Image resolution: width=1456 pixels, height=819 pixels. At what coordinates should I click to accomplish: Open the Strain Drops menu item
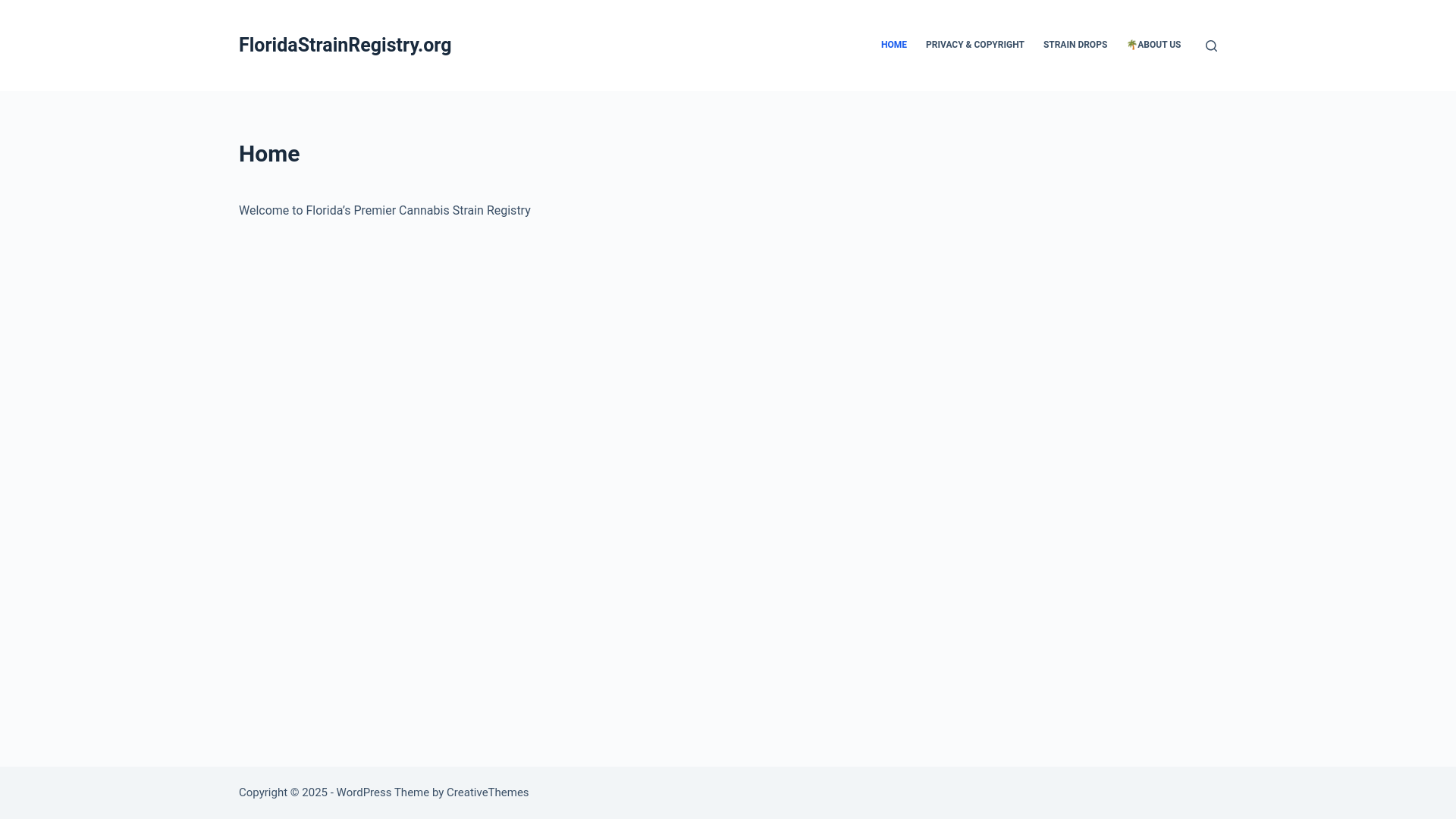click(x=1075, y=45)
